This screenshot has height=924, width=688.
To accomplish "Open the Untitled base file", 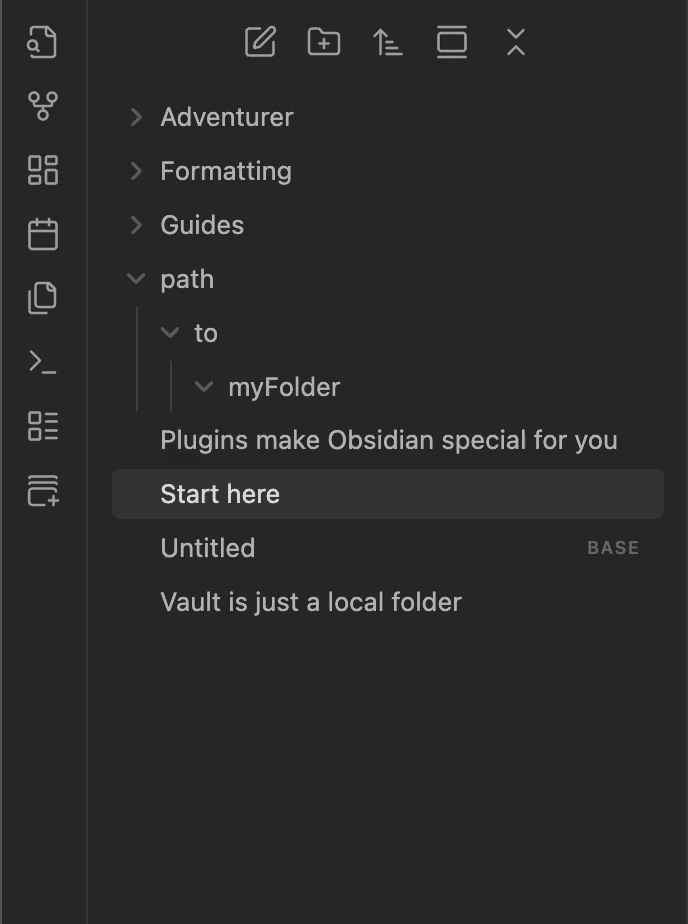I will tap(208, 548).
